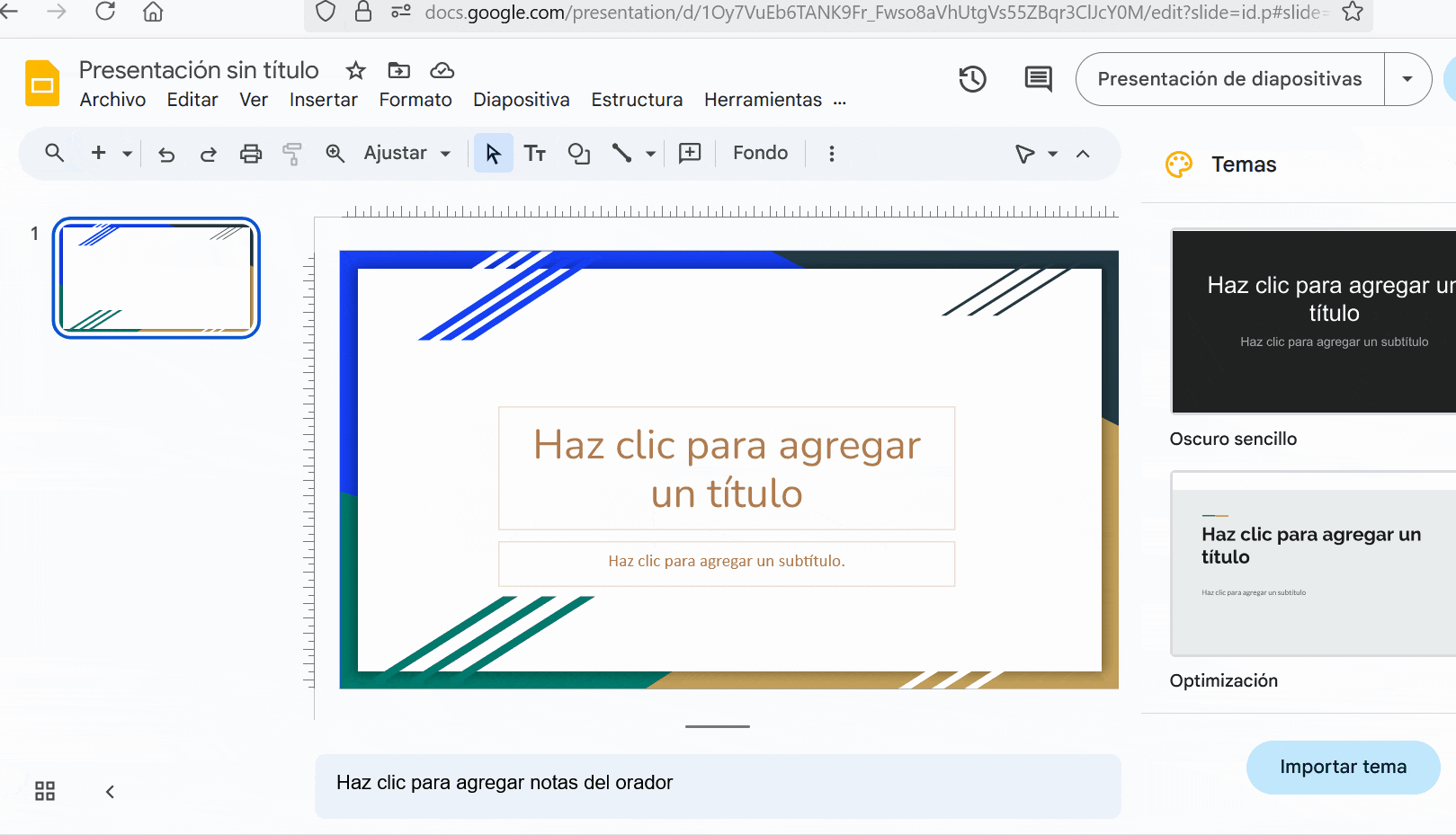Viewport: 1456px width, 835px height.
Task: Switch to grid view
Action: coord(45,791)
